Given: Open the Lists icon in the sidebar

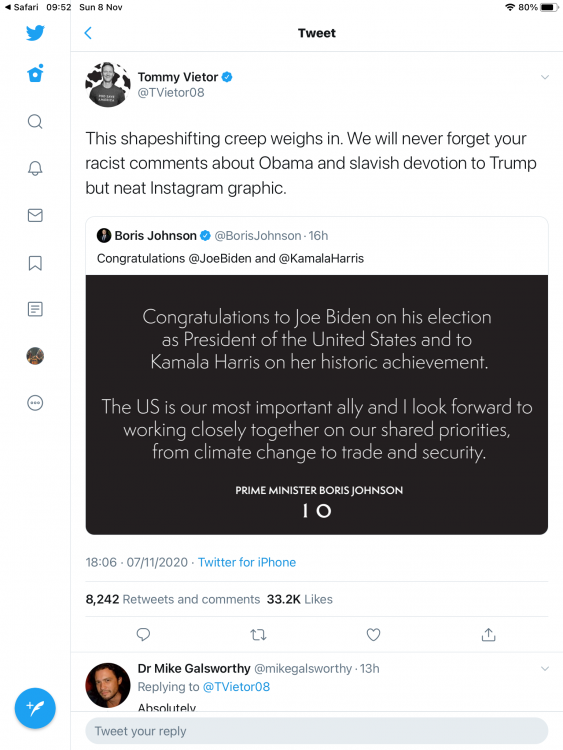Looking at the screenshot, I should [x=35, y=309].
